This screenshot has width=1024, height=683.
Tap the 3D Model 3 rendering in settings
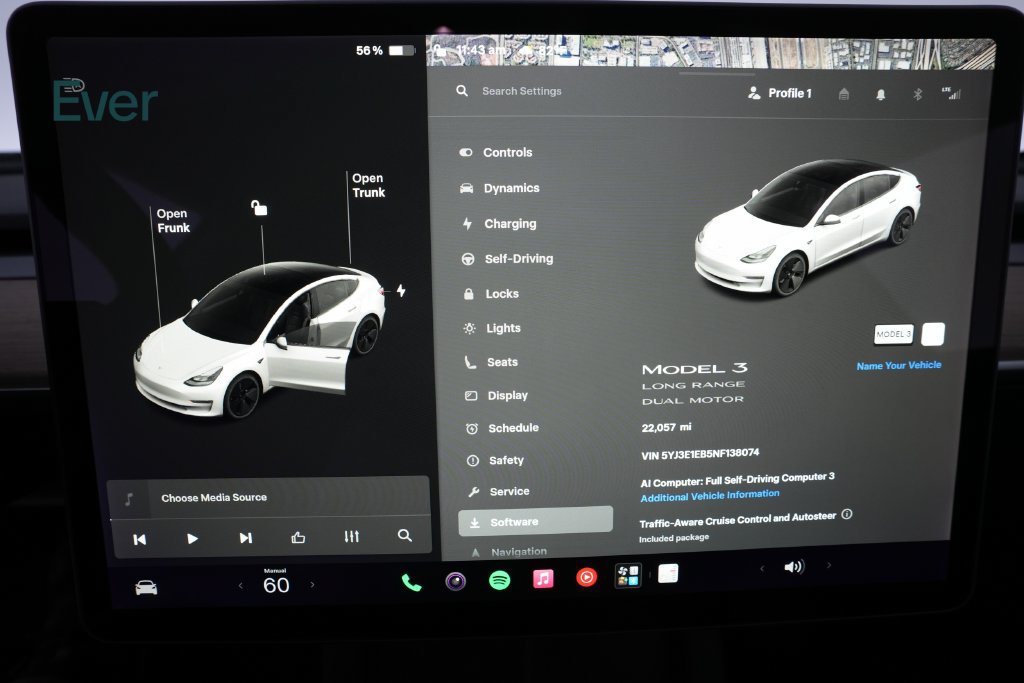pyautogui.click(x=807, y=227)
